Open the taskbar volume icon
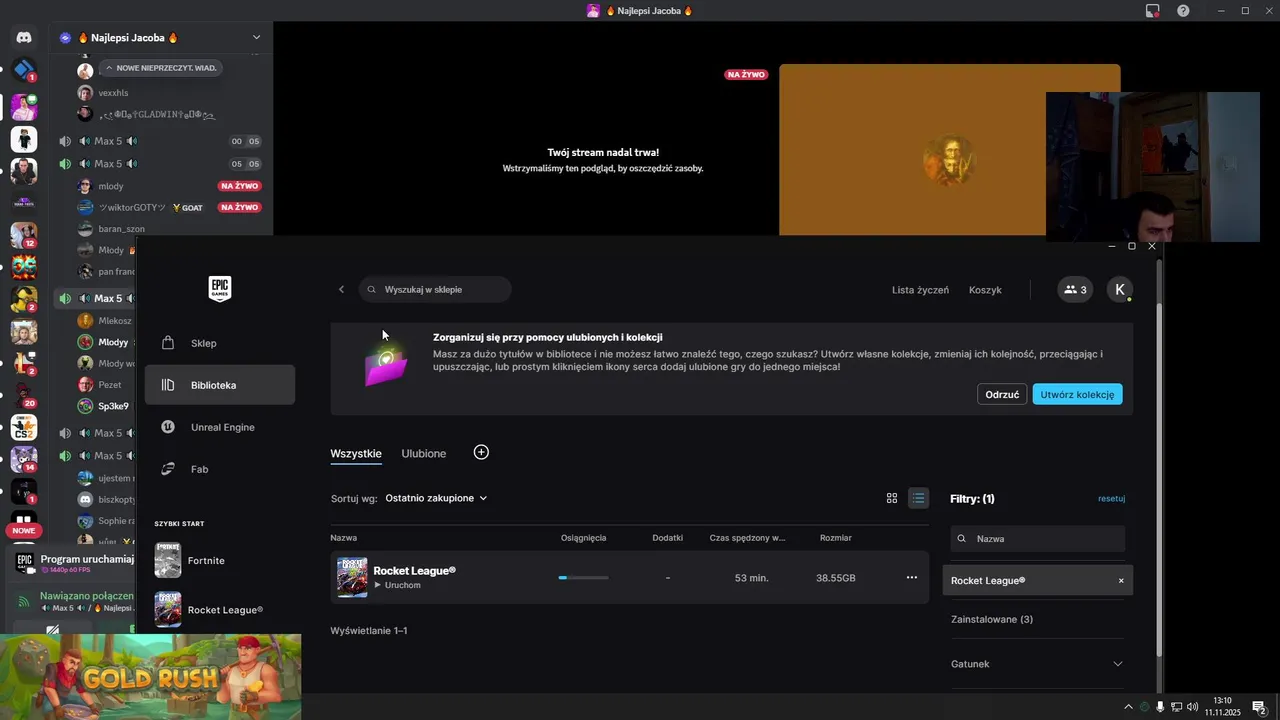Image resolution: width=1280 pixels, height=720 pixels. click(1192, 707)
